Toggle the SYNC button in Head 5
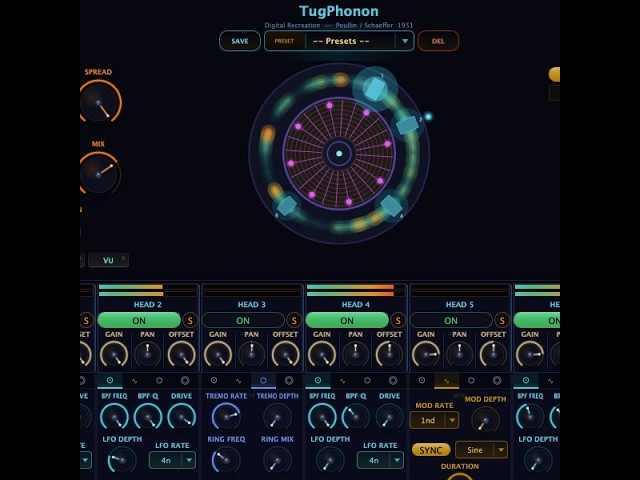Viewport: 640px width, 480px height. (431, 450)
